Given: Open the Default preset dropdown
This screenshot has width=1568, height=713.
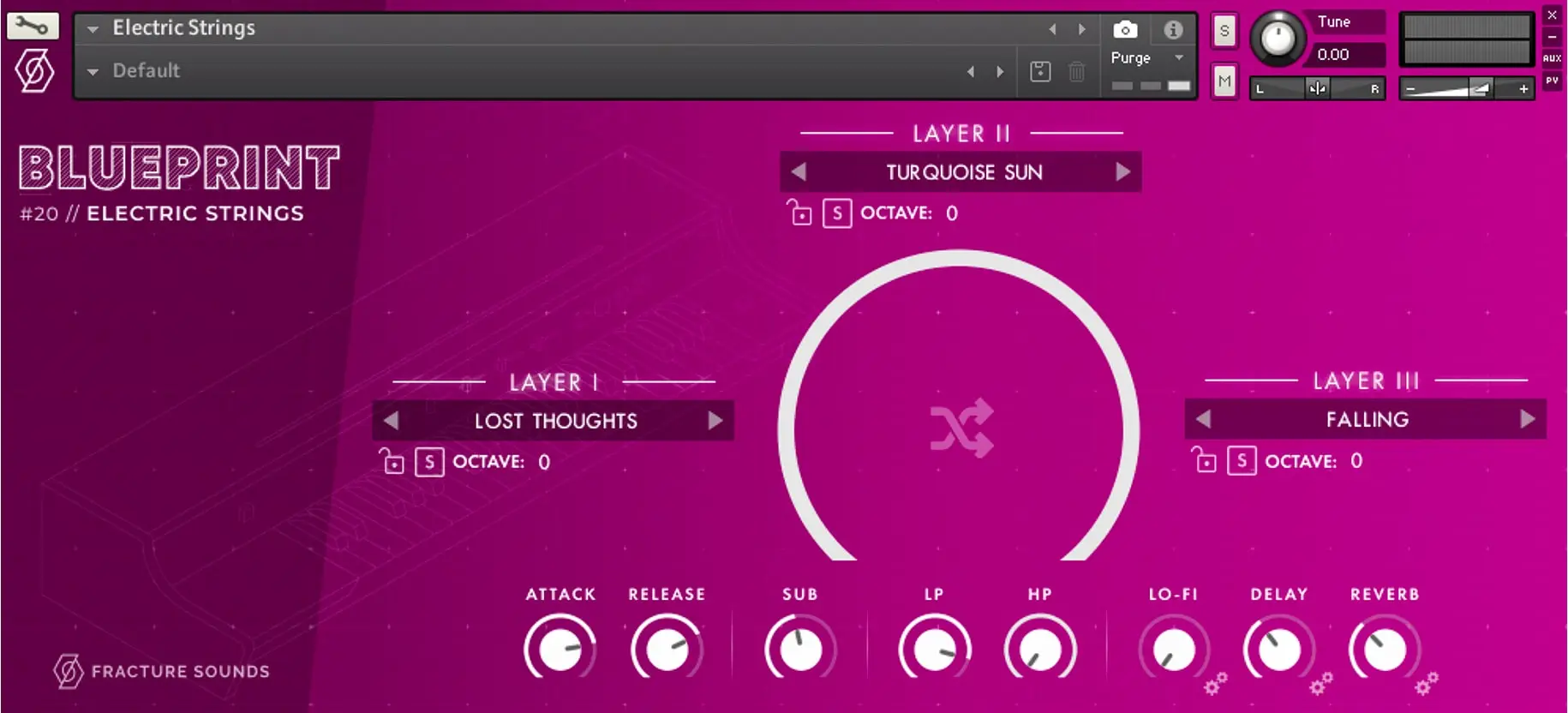Looking at the screenshot, I should (93, 72).
